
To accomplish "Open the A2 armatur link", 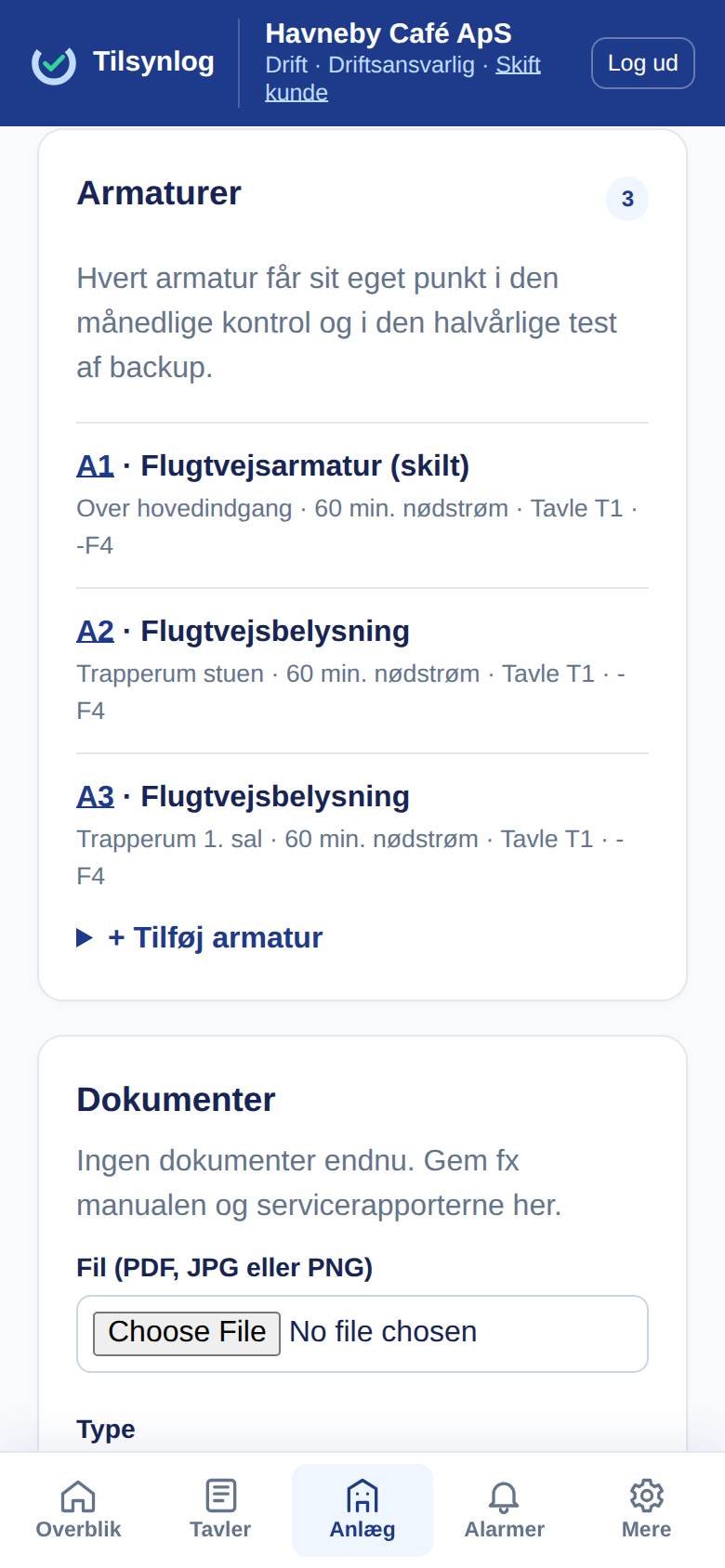I will pyautogui.click(x=95, y=631).
